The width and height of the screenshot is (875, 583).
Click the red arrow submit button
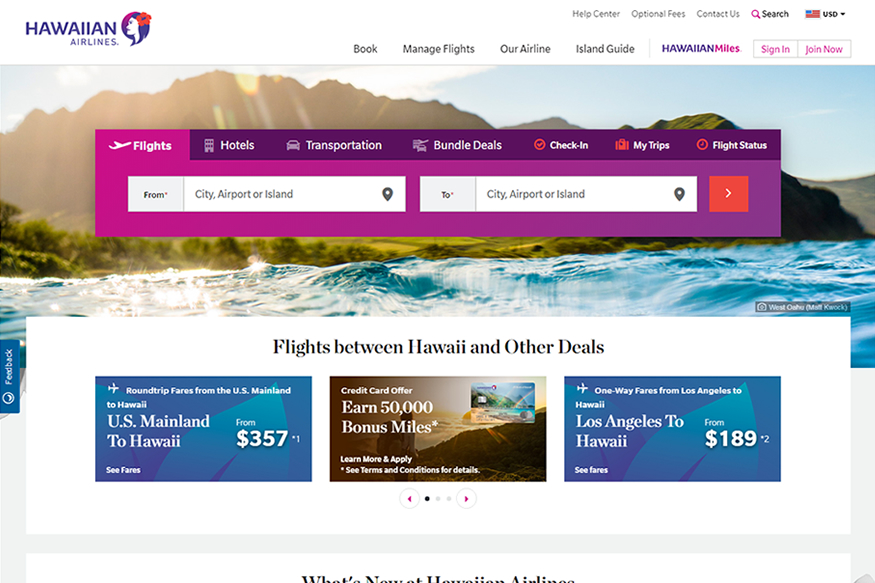pyautogui.click(x=728, y=194)
